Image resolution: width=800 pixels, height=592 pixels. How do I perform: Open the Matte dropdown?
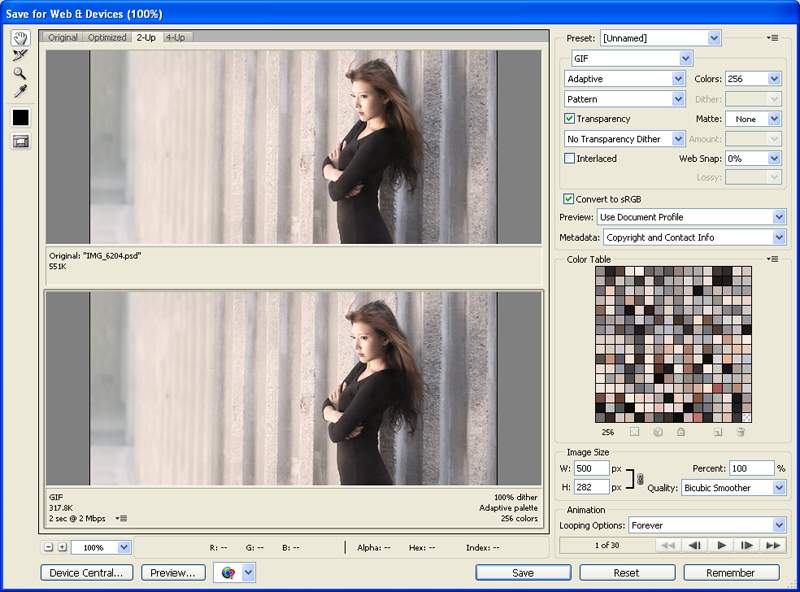[x=753, y=119]
